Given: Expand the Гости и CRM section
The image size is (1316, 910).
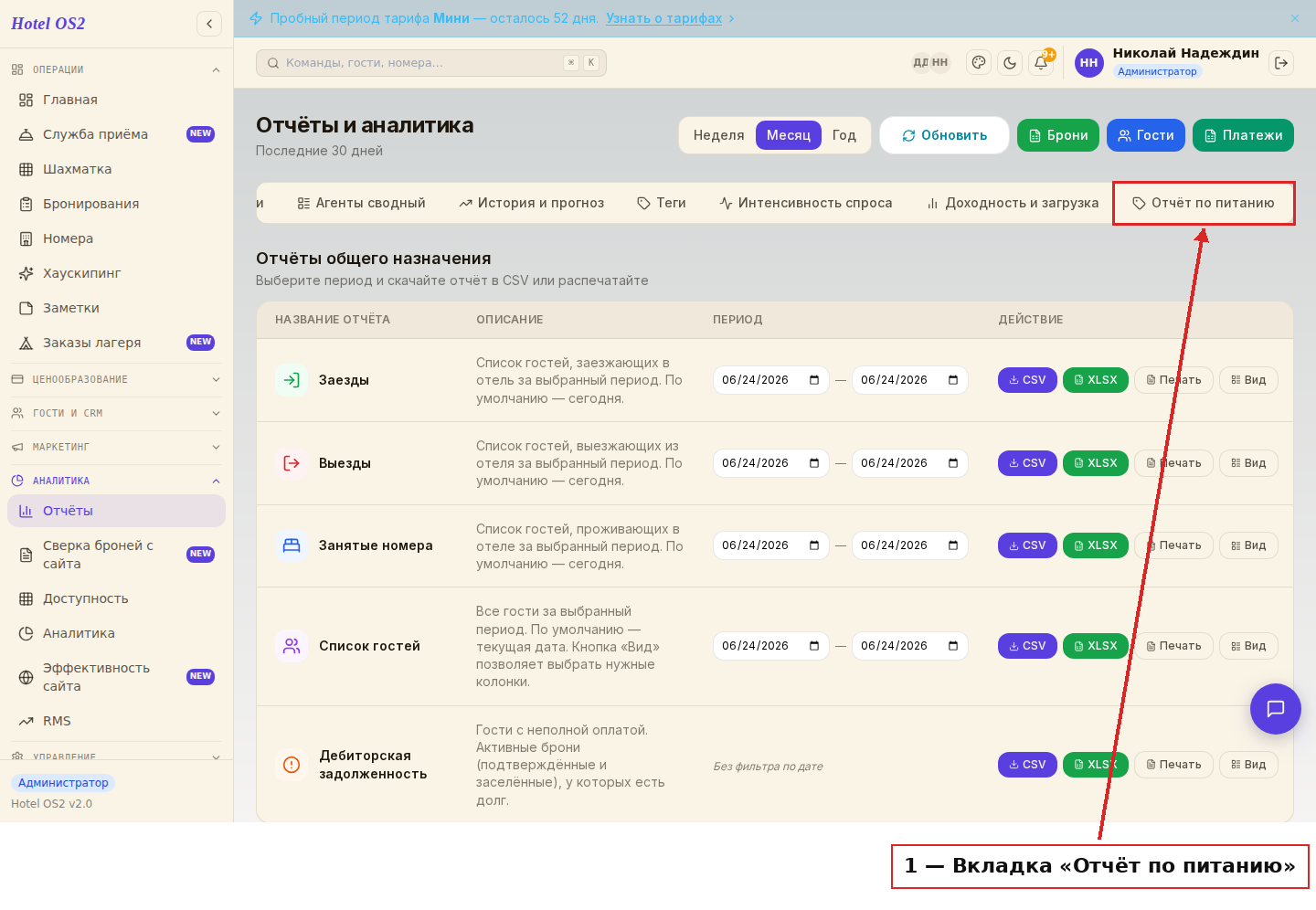Looking at the screenshot, I should 116,413.
